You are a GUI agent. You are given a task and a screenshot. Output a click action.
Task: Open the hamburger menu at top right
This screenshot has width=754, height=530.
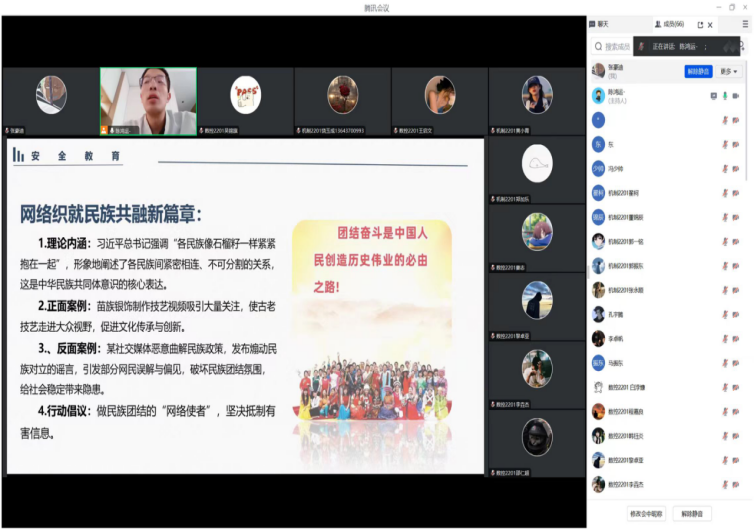click(x=745, y=23)
